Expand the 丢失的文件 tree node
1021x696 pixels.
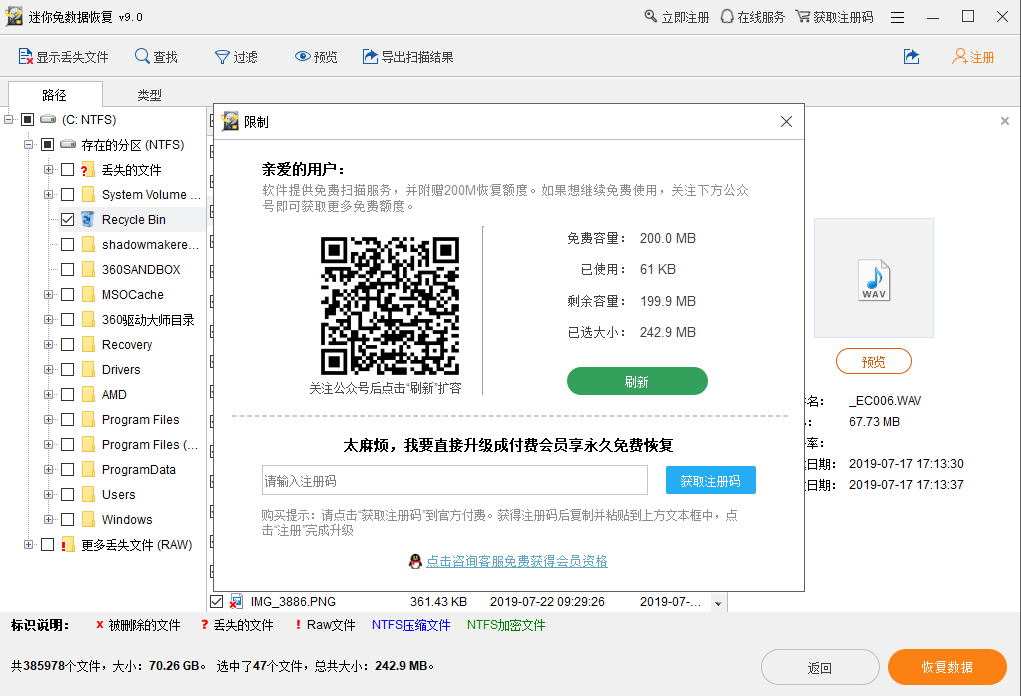(48, 170)
